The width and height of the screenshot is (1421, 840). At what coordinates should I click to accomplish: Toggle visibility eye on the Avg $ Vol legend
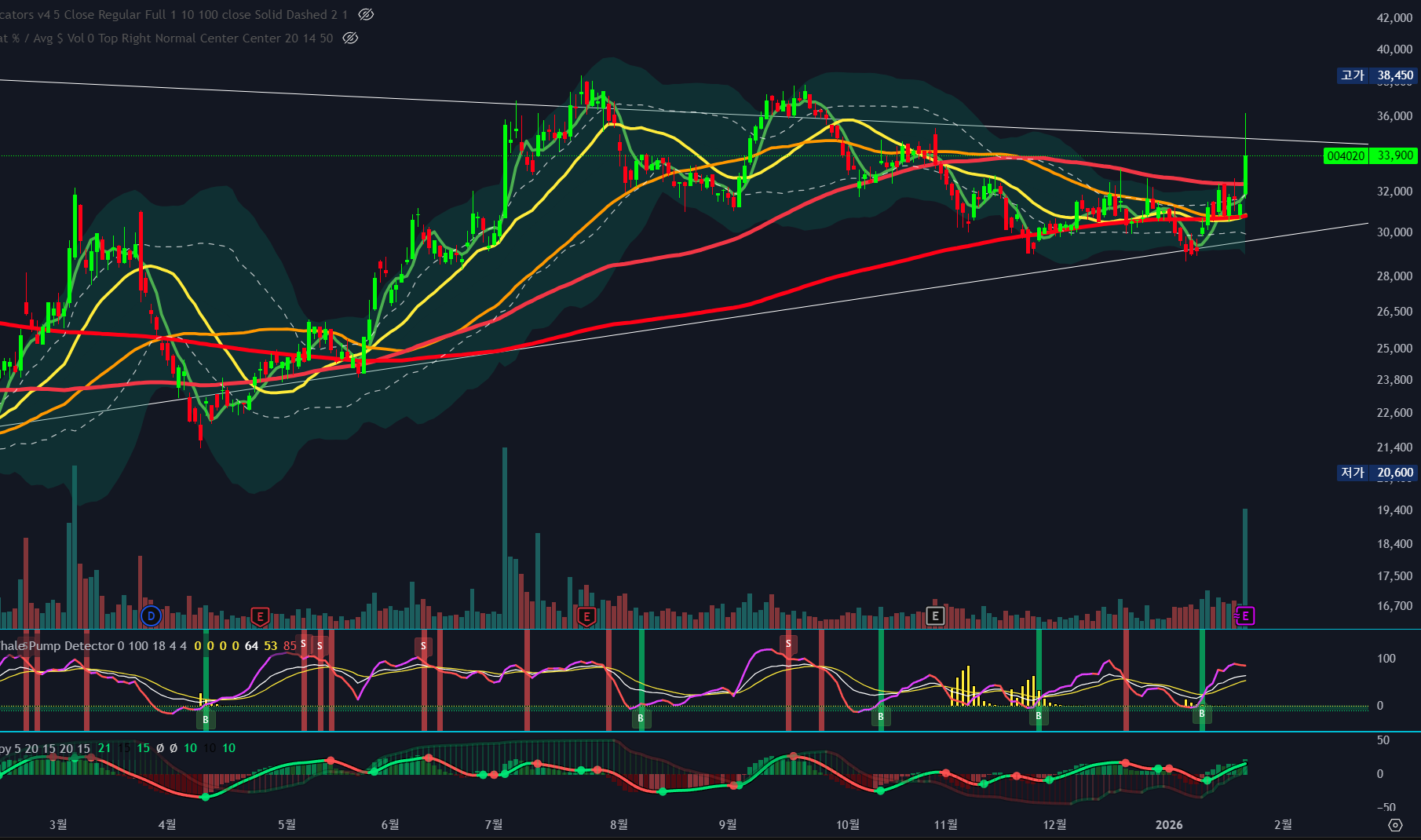pos(351,38)
